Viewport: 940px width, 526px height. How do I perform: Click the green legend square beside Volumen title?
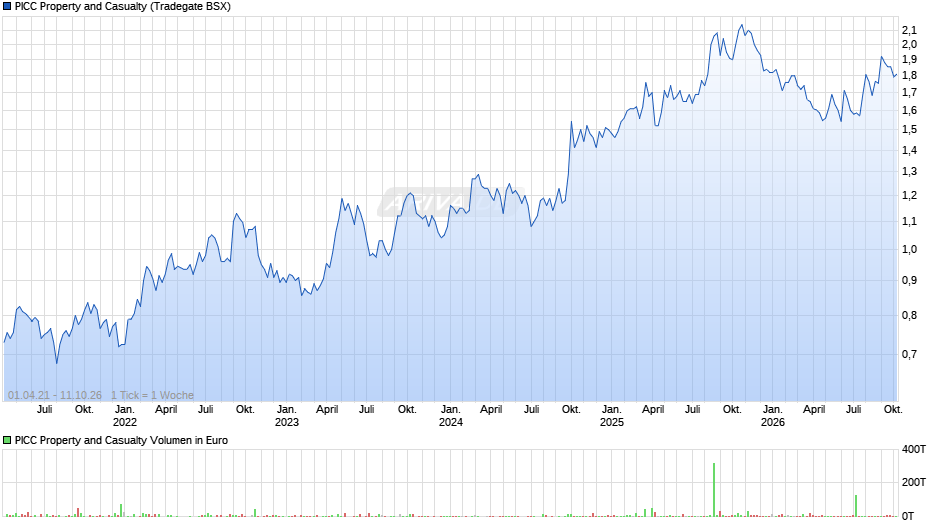(x=7, y=440)
